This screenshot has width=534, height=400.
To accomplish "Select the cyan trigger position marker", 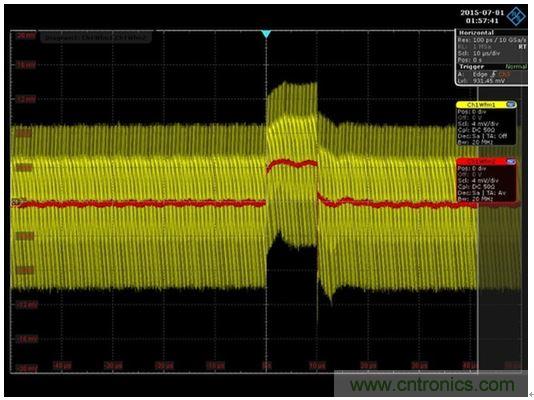I will point(266,34).
